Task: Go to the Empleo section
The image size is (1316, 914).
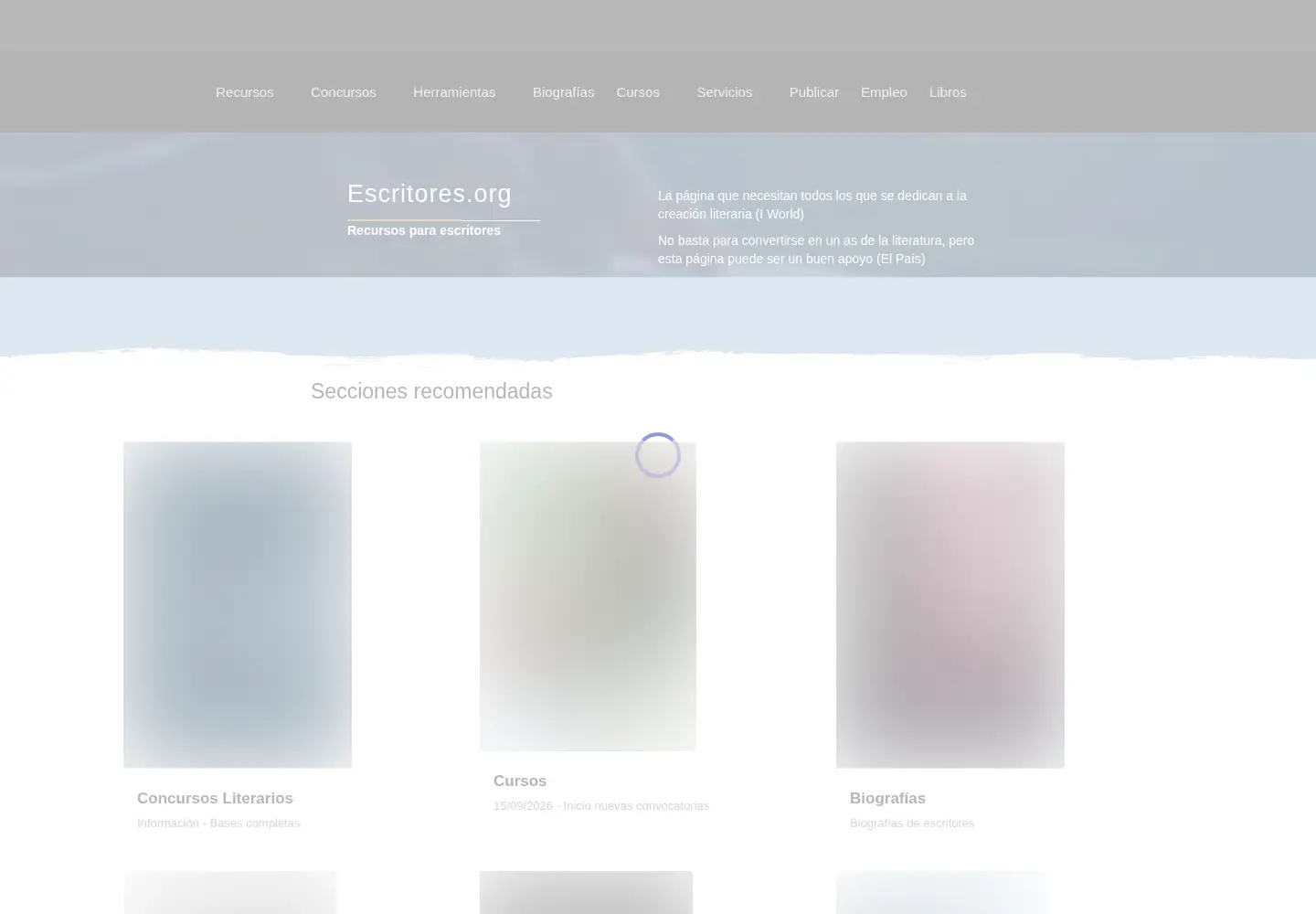Action: [884, 92]
